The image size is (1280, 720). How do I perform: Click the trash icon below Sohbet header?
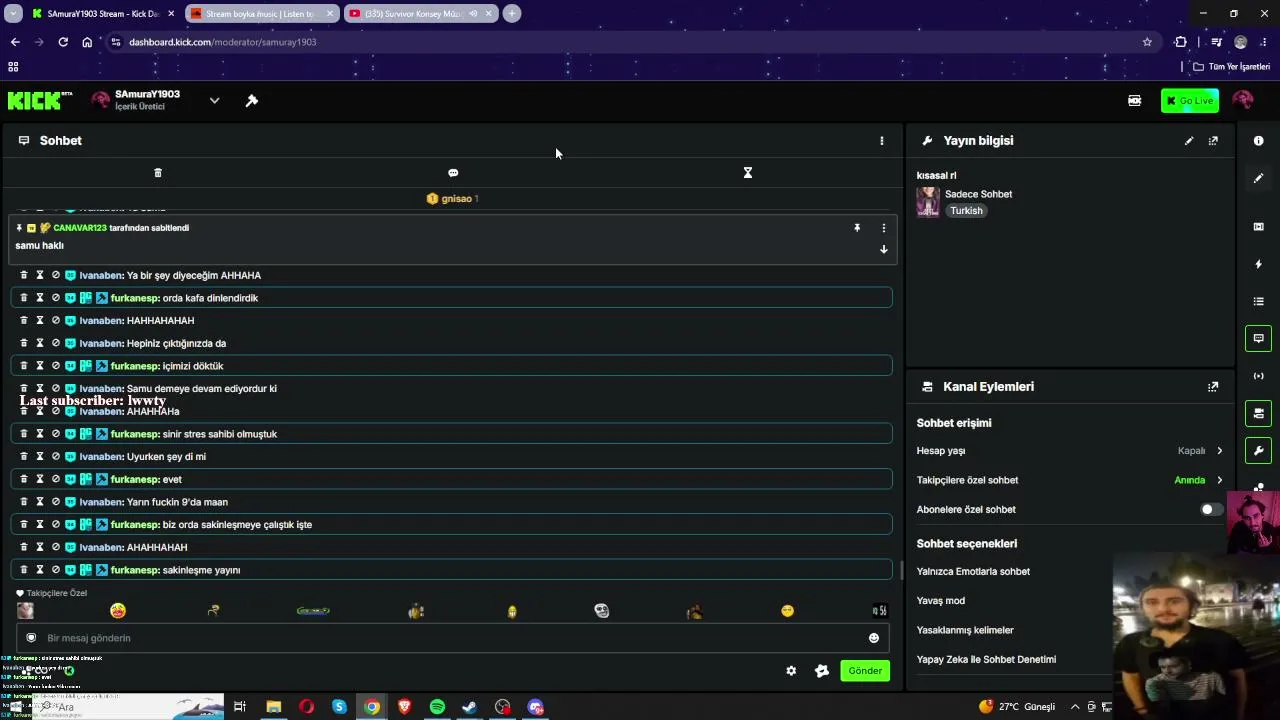[157, 173]
